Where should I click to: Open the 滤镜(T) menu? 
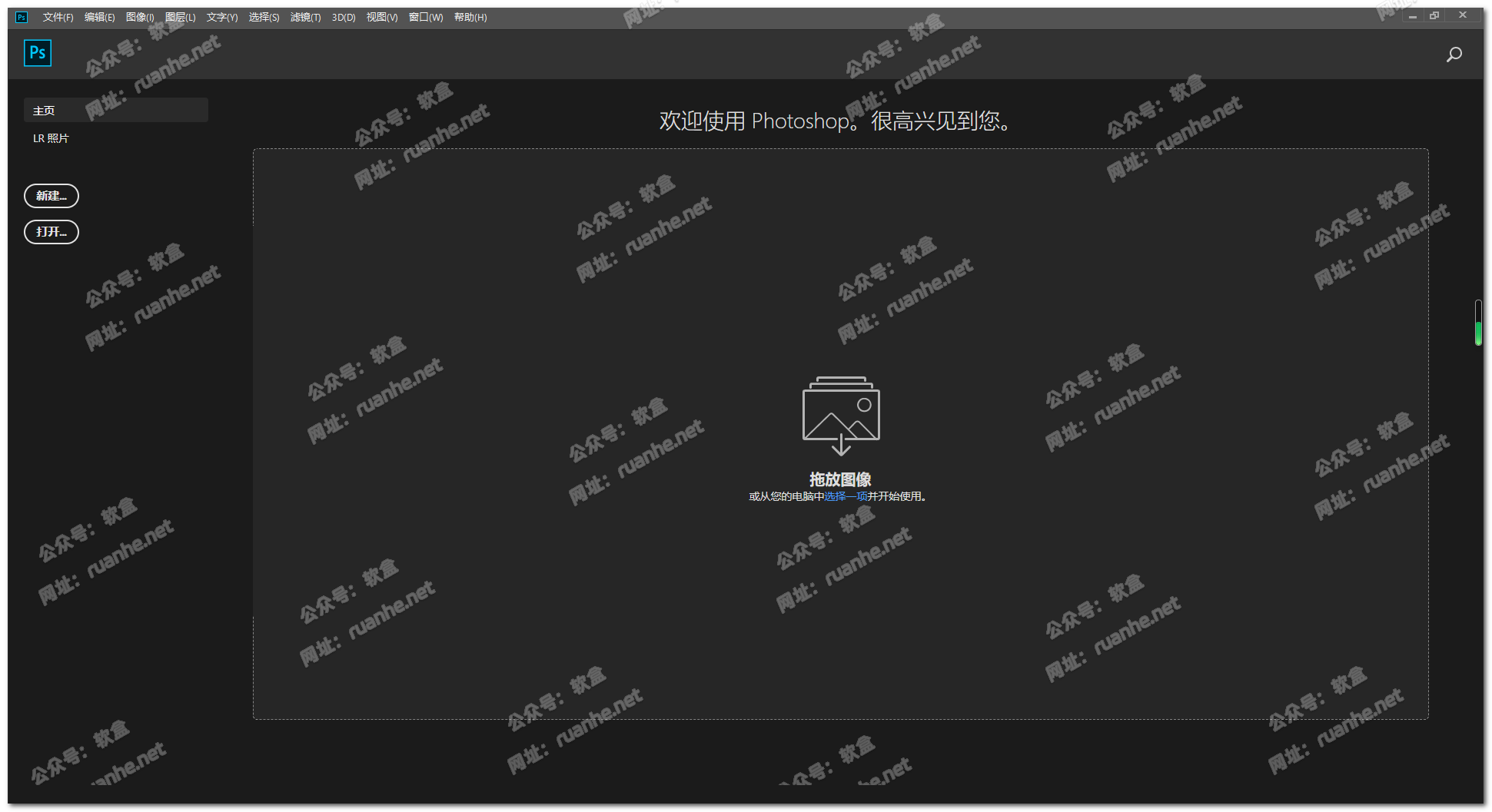point(305,17)
